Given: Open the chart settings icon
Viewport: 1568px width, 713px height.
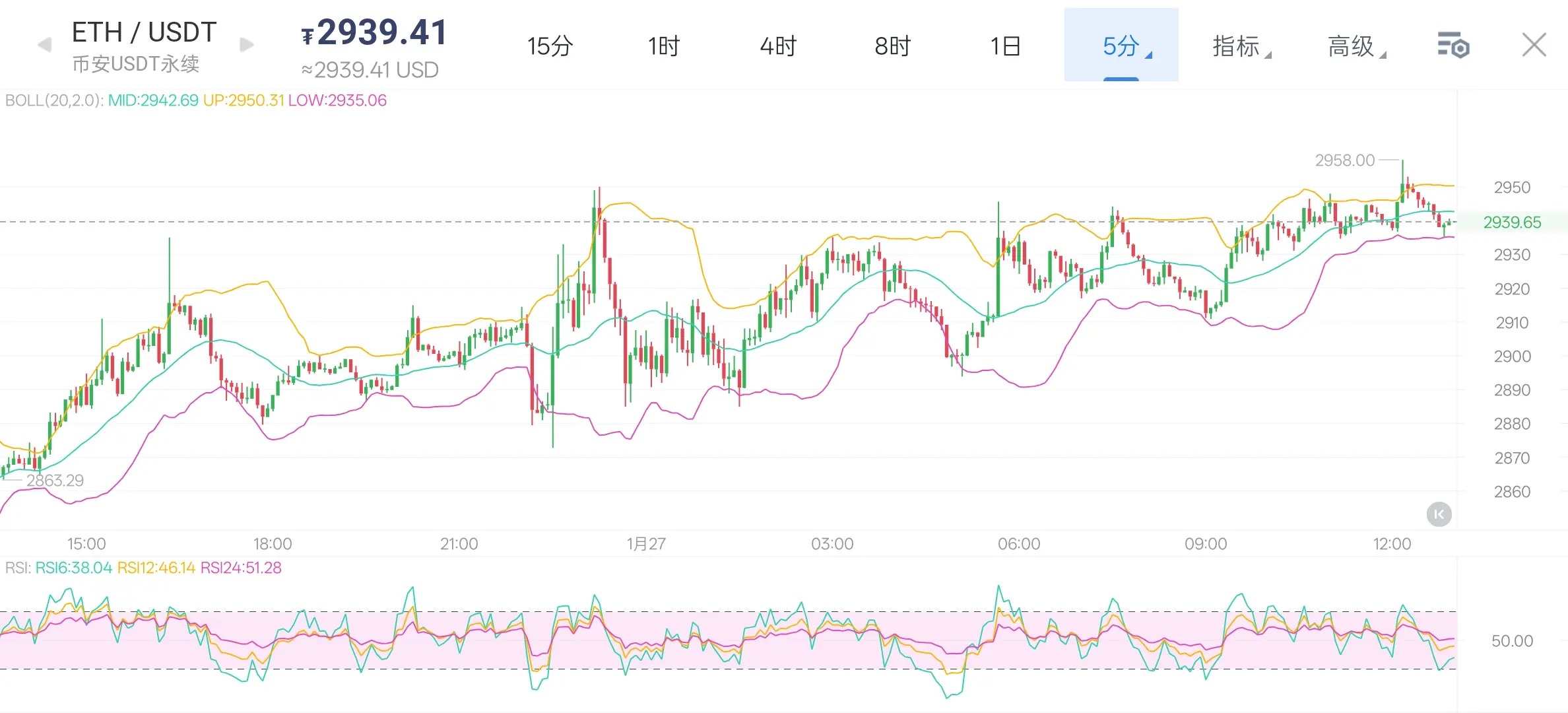Looking at the screenshot, I should [x=1453, y=46].
